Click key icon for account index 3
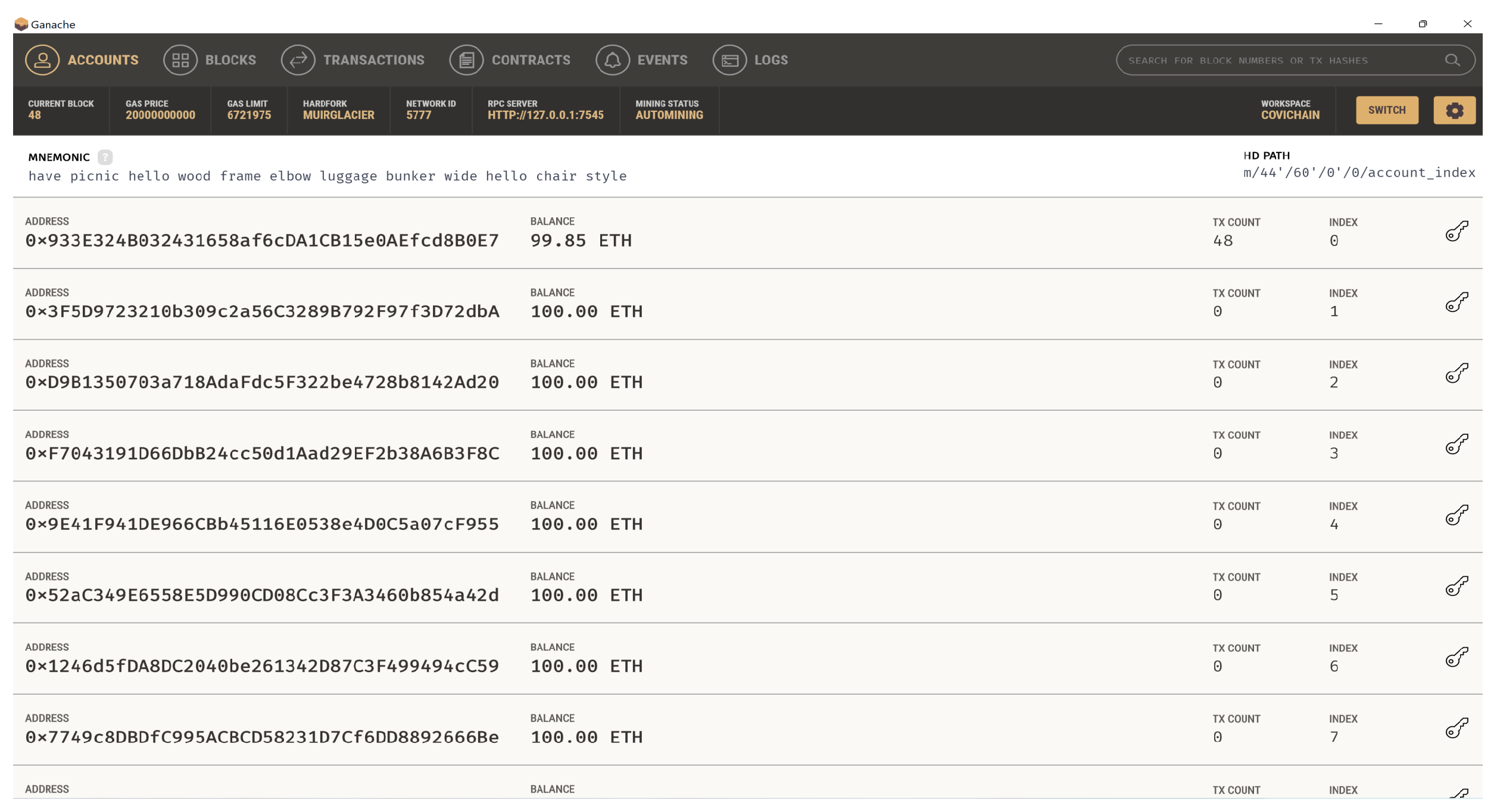 click(x=1457, y=444)
